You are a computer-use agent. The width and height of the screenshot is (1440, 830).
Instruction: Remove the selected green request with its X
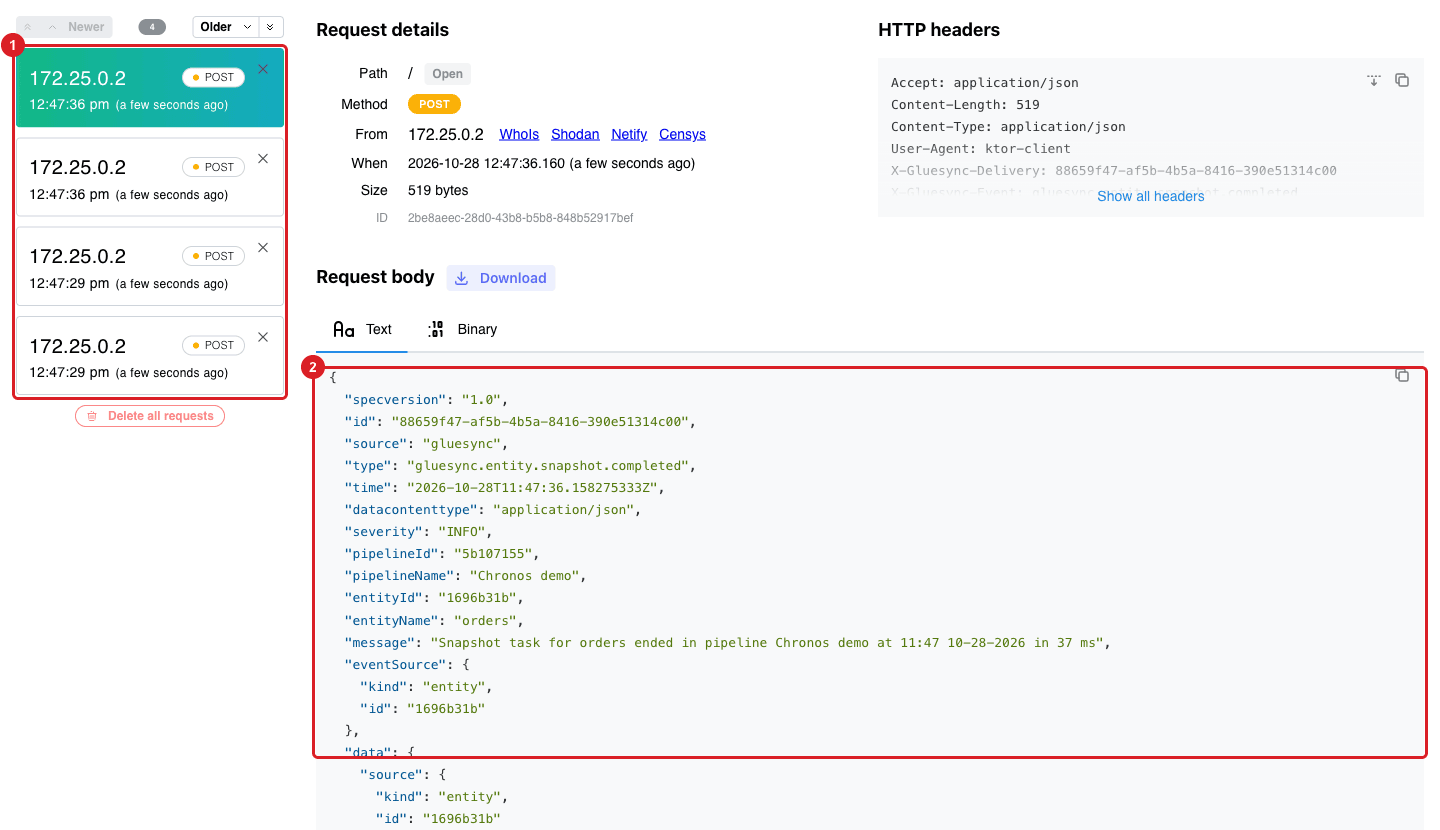coord(263,70)
